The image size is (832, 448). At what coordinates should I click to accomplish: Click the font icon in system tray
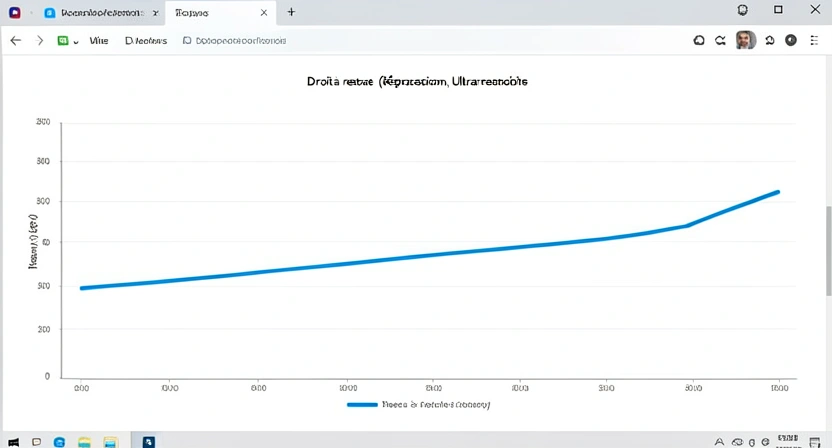coord(719,442)
